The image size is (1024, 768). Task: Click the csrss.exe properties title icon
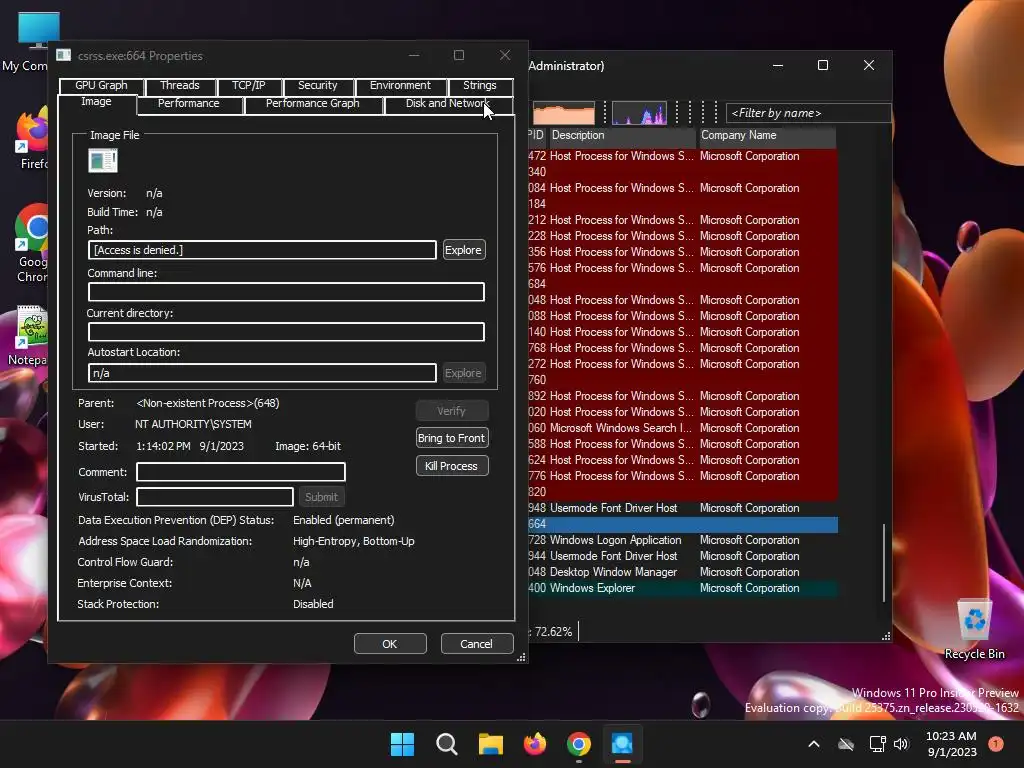[x=63, y=56]
